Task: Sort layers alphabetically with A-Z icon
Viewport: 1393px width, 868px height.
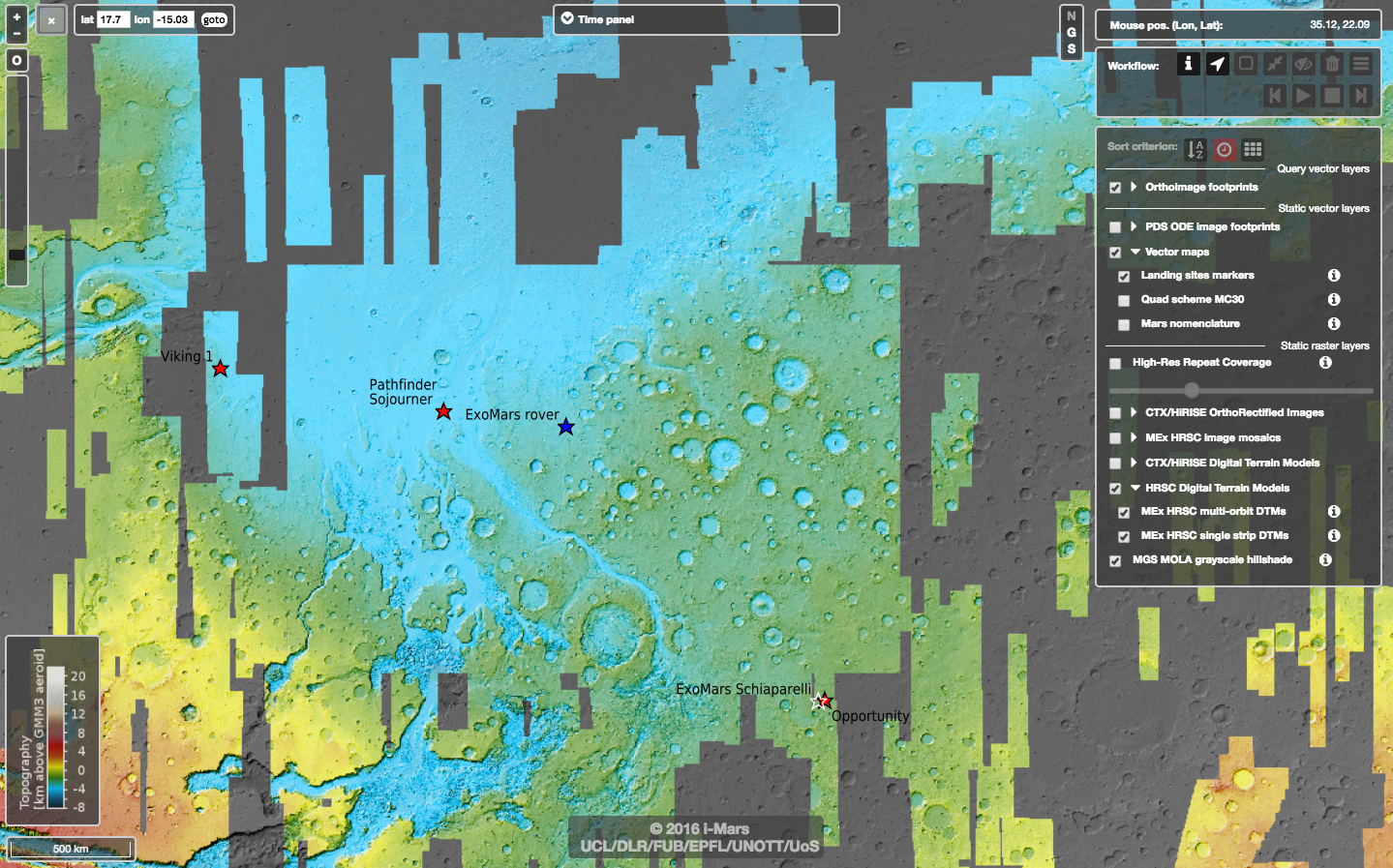Action: click(x=1196, y=149)
